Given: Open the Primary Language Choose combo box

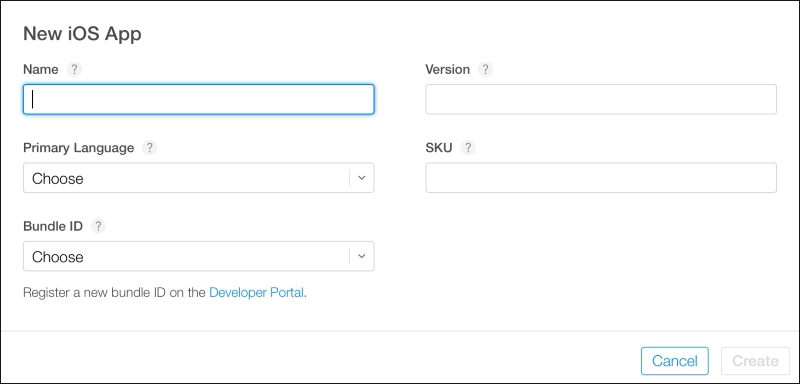Looking at the screenshot, I should 198,178.
